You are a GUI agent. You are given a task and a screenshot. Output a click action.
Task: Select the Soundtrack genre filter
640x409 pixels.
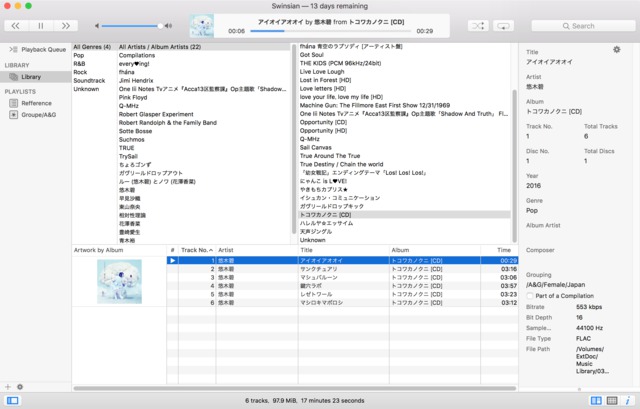(91, 81)
